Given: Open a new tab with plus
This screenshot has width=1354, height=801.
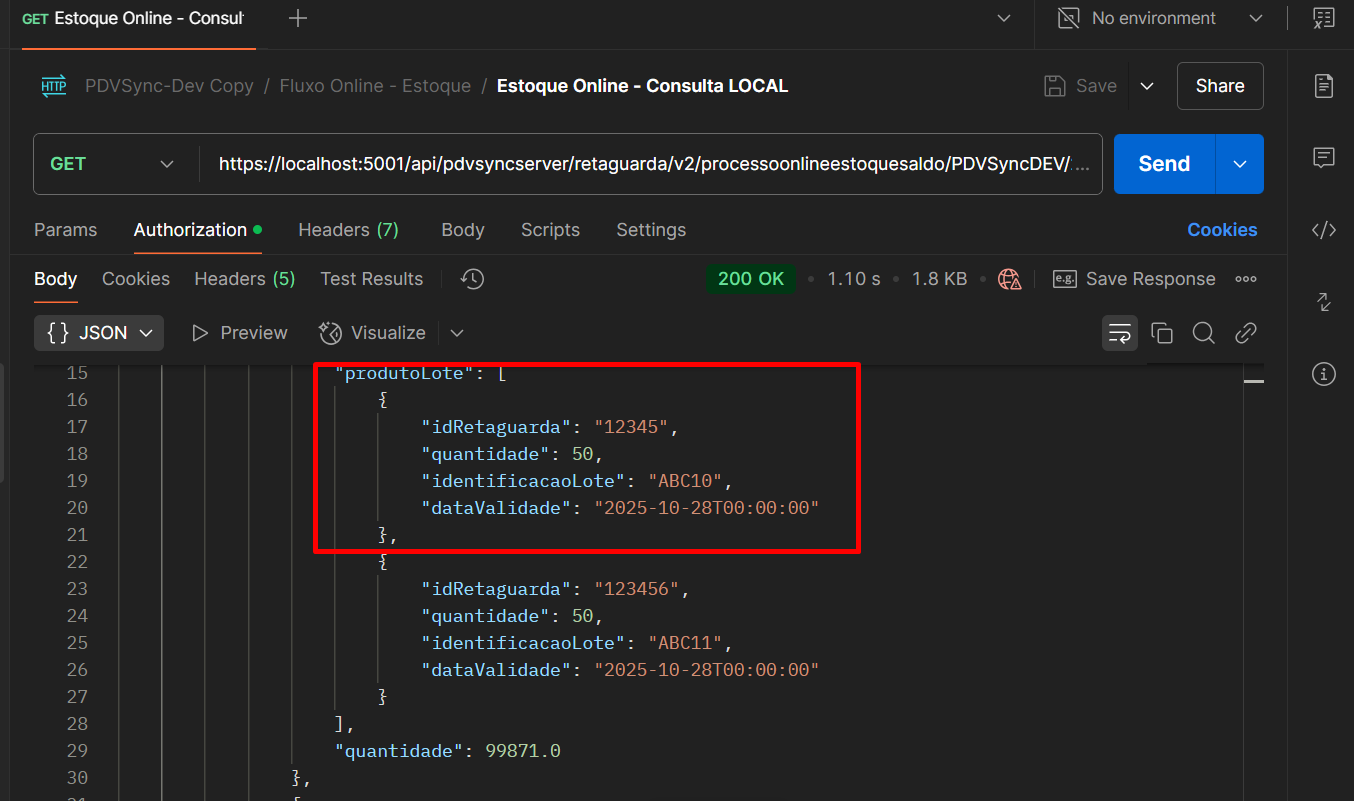Looking at the screenshot, I should 297,18.
